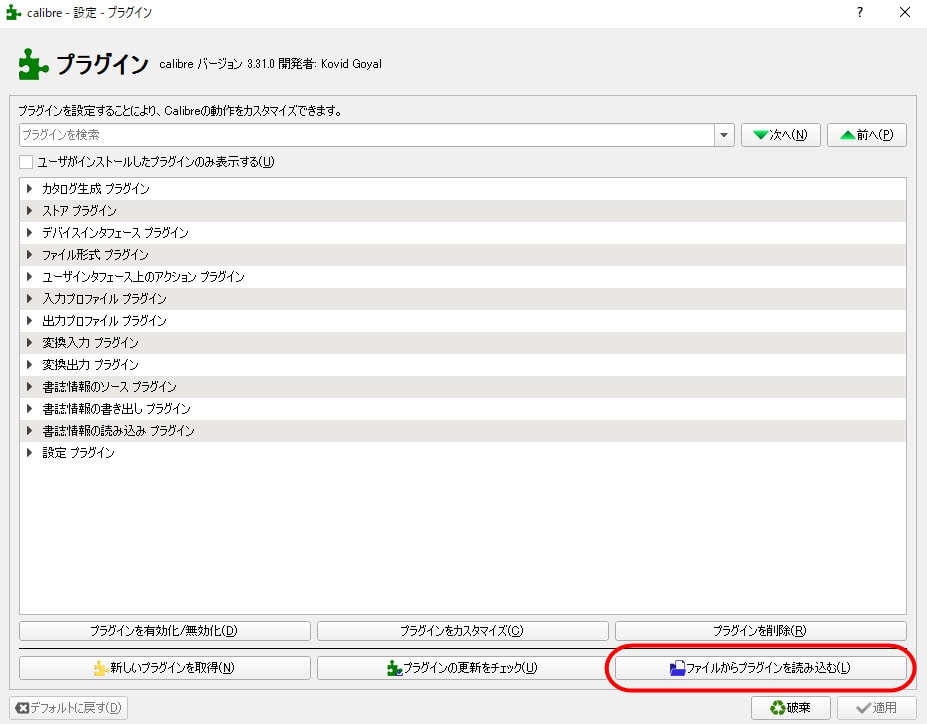Viewport: 927px width, 724px height.
Task: Expand ファイル形式 プラグイン category
Action: pyautogui.click(x=29, y=255)
